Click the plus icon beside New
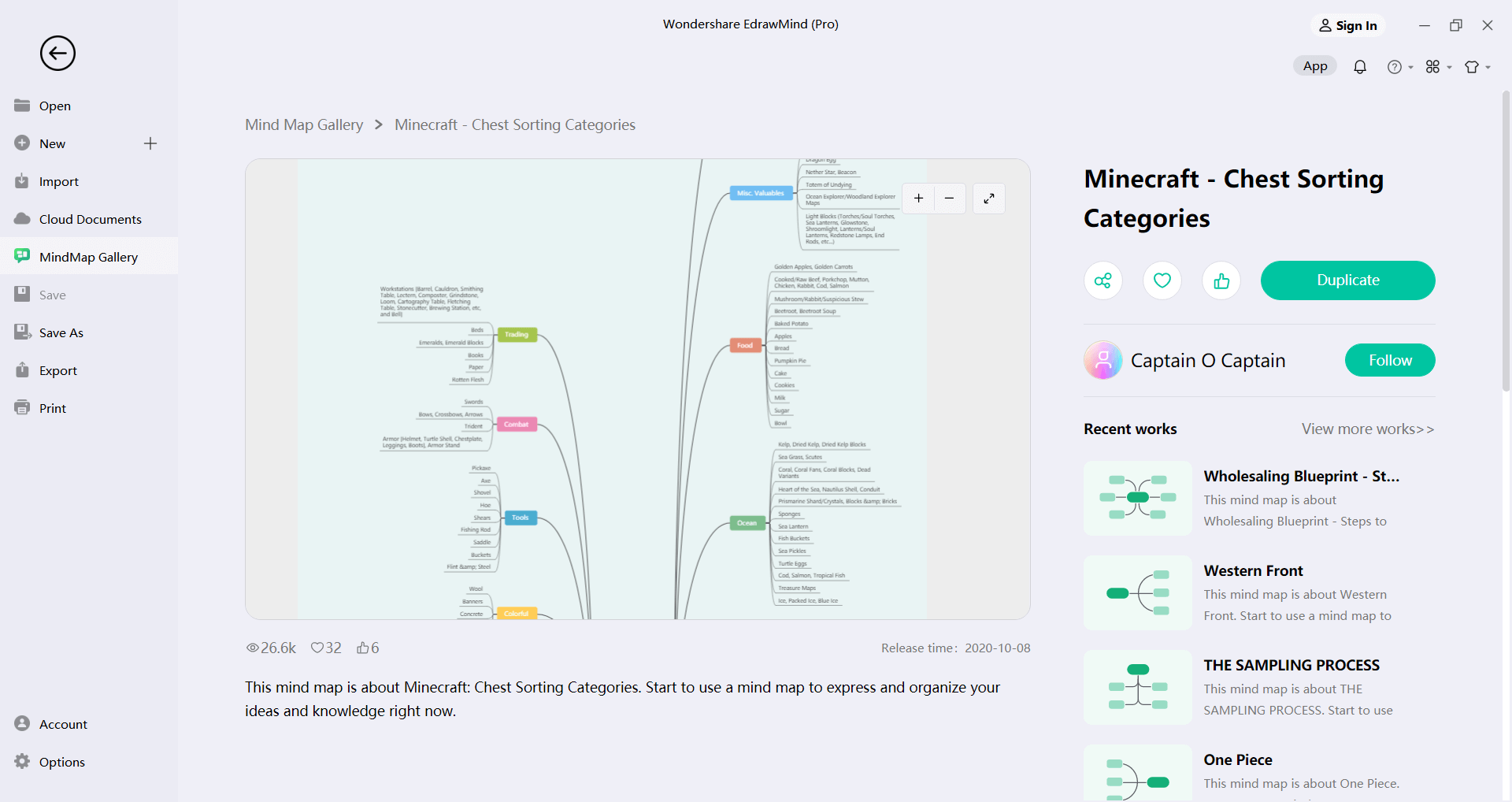The width and height of the screenshot is (1512, 802). point(150,143)
